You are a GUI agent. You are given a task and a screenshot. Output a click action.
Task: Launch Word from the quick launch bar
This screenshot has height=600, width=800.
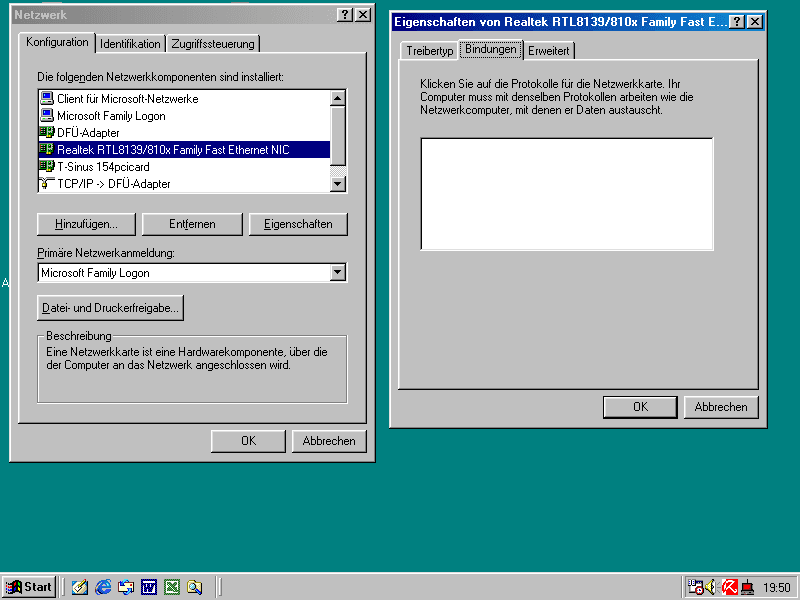click(148, 587)
